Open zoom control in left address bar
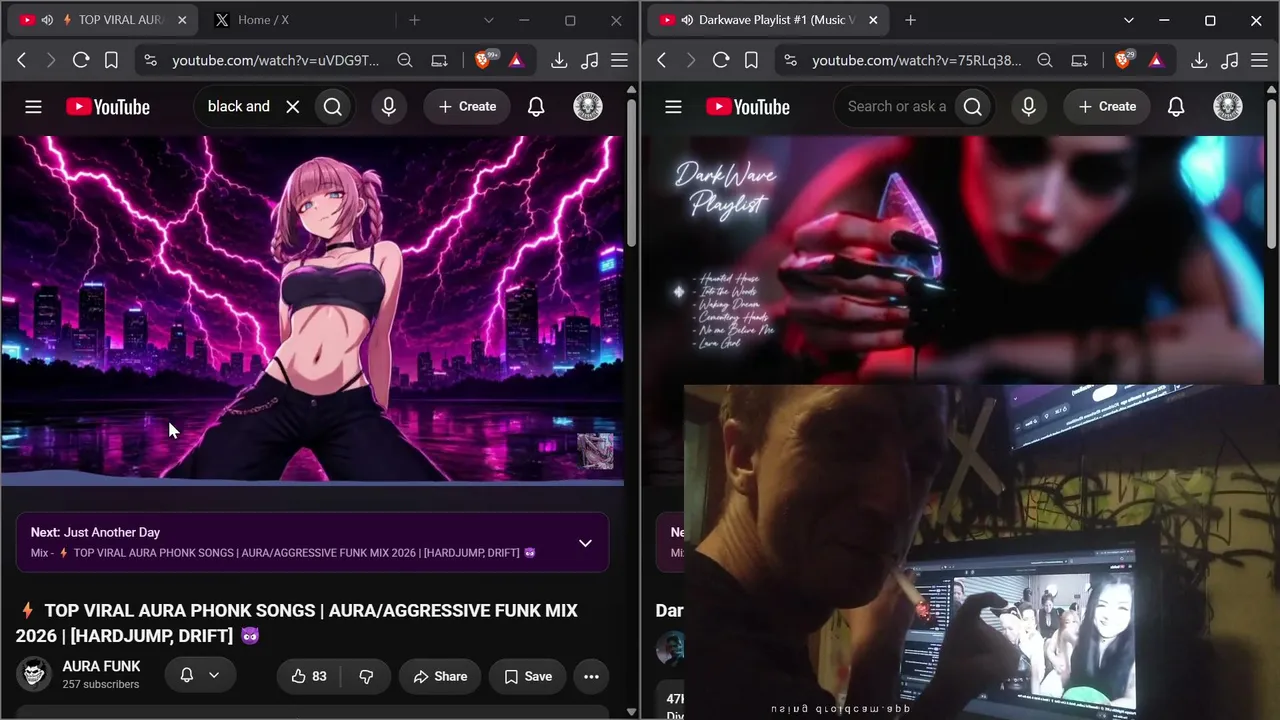The height and width of the screenshot is (720, 1280). [x=405, y=60]
